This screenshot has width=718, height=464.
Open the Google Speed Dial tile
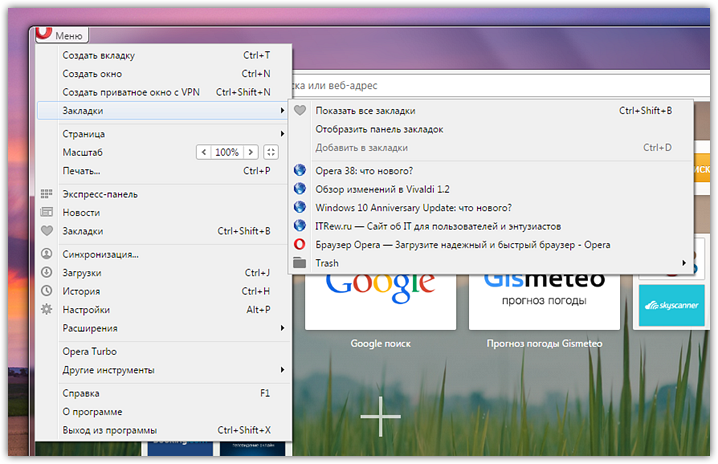(x=380, y=301)
